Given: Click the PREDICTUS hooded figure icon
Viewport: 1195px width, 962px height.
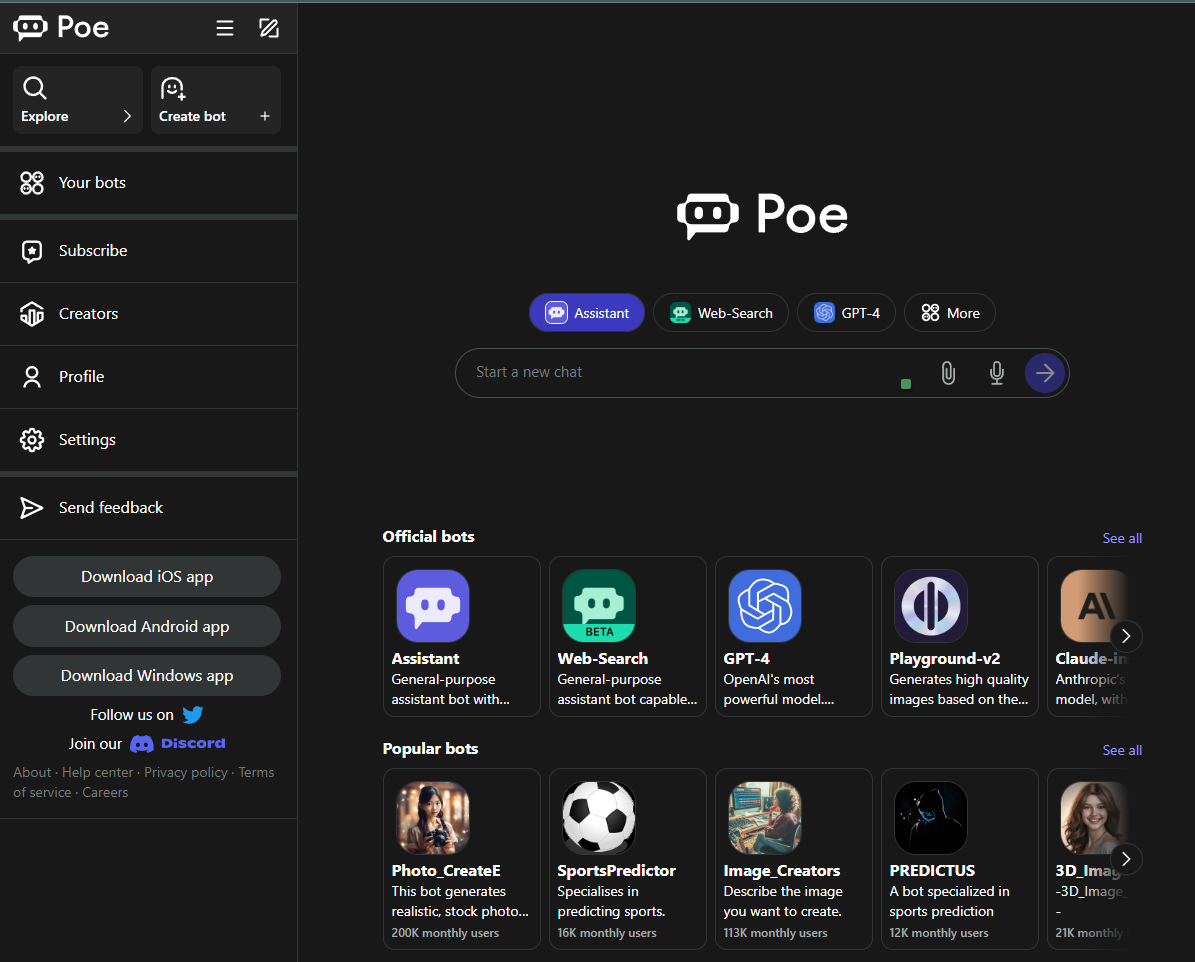Looking at the screenshot, I should click(x=931, y=818).
